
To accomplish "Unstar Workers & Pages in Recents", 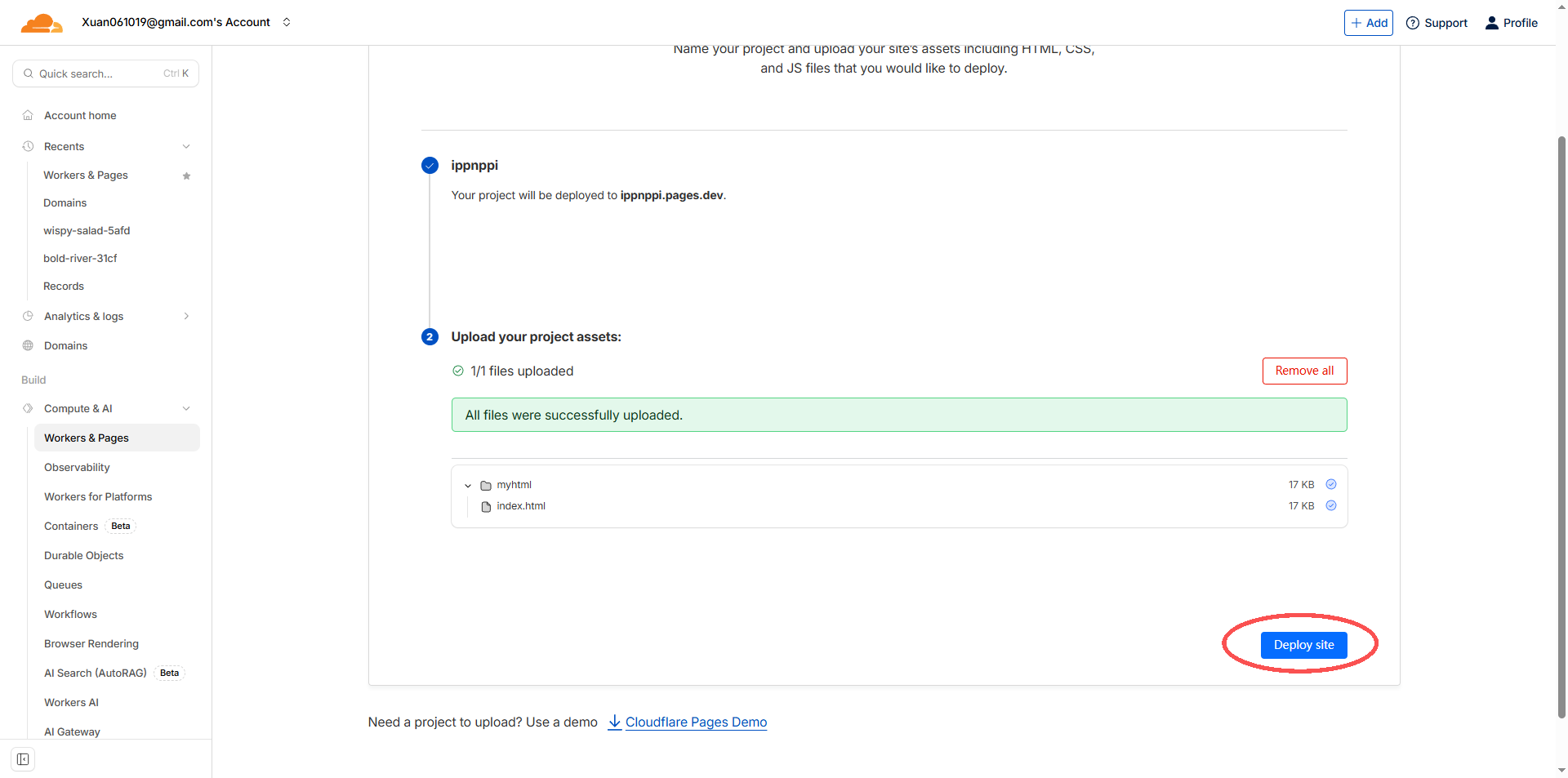I will tap(186, 176).
